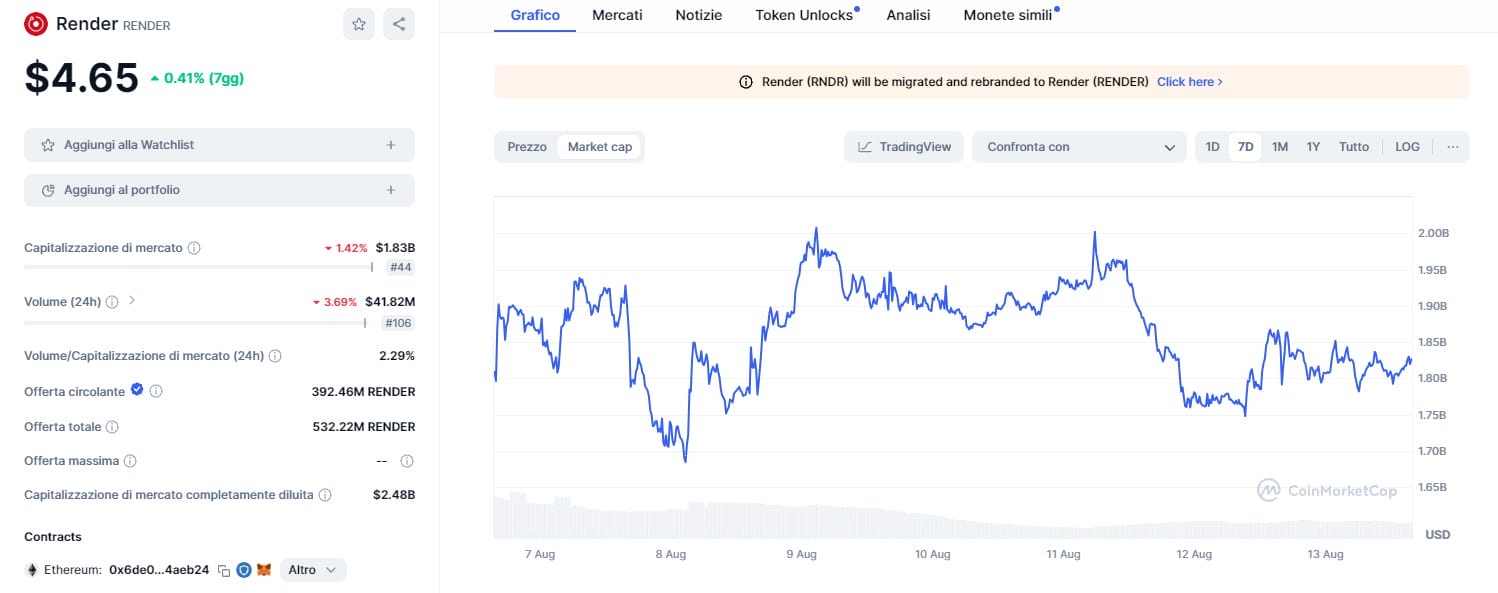Click the info icon next to Offerta totale
The width and height of the screenshot is (1498, 593).
coord(112,427)
